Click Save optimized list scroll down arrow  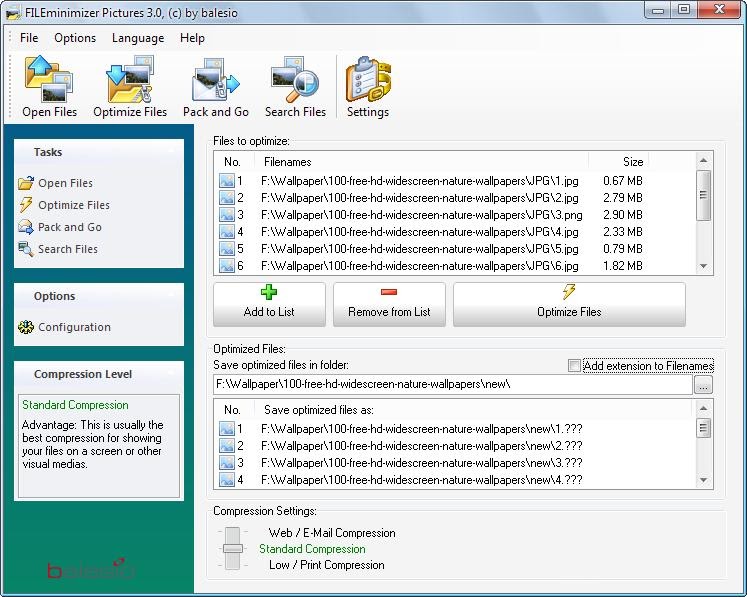(x=704, y=480)
